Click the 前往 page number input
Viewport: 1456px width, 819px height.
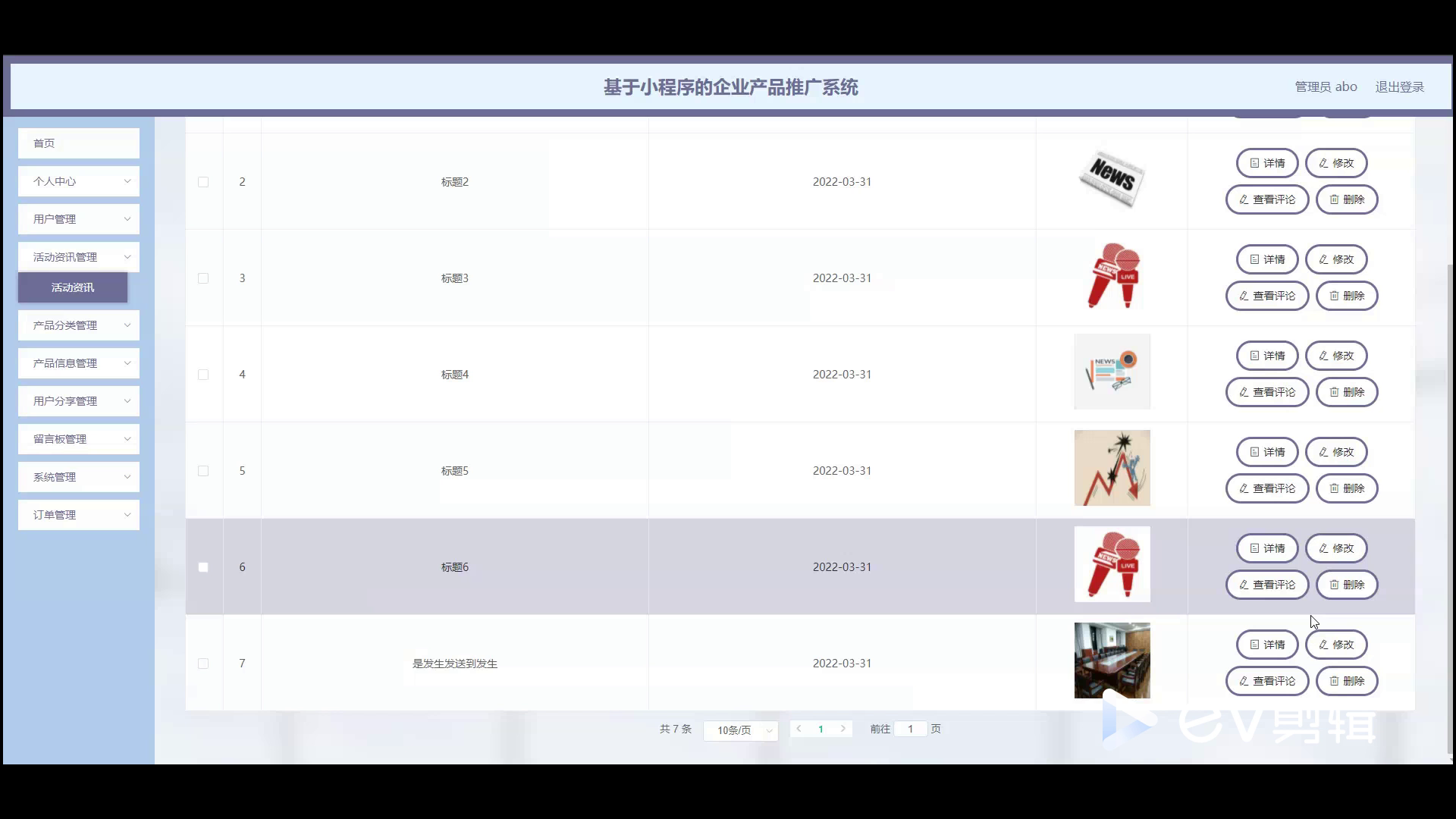(910, 729)
